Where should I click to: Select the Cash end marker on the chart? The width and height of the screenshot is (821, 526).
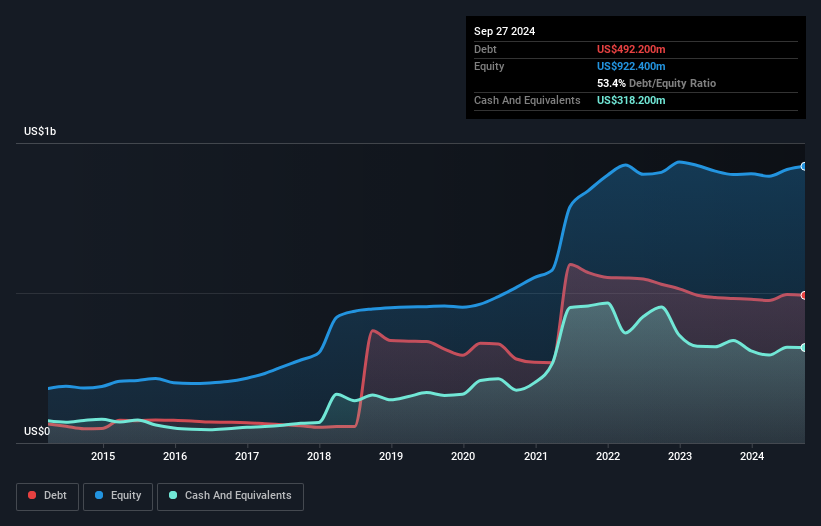(x=804, y=348)
